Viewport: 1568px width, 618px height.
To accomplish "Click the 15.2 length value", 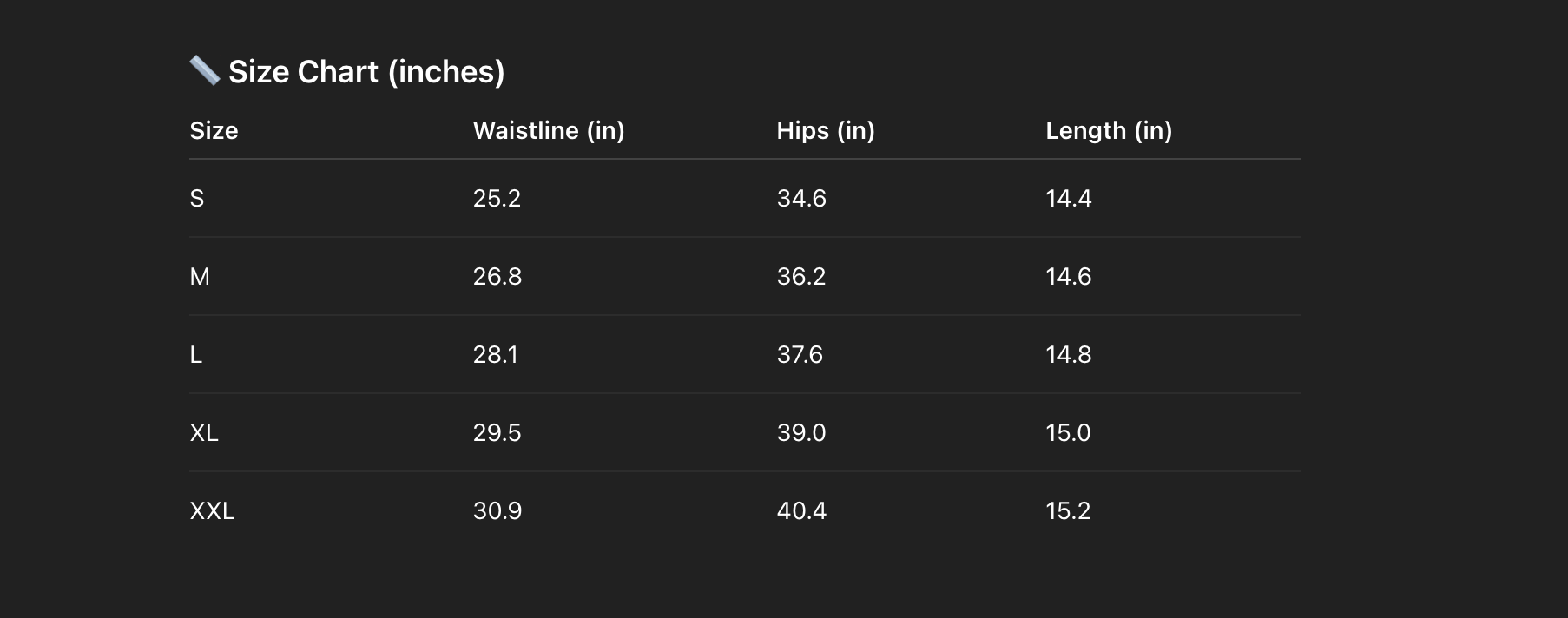I will point(1067,511).
